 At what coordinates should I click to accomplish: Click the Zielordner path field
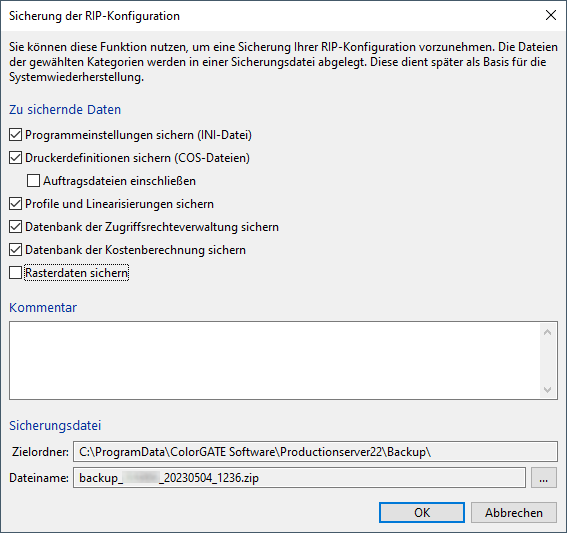(315, 452)
